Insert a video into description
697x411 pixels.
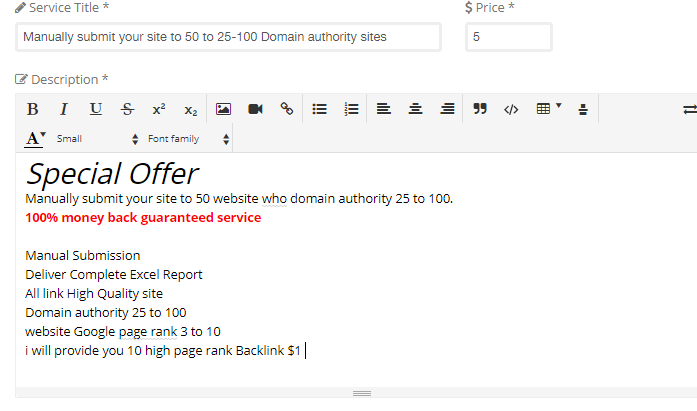coord(255,109)
